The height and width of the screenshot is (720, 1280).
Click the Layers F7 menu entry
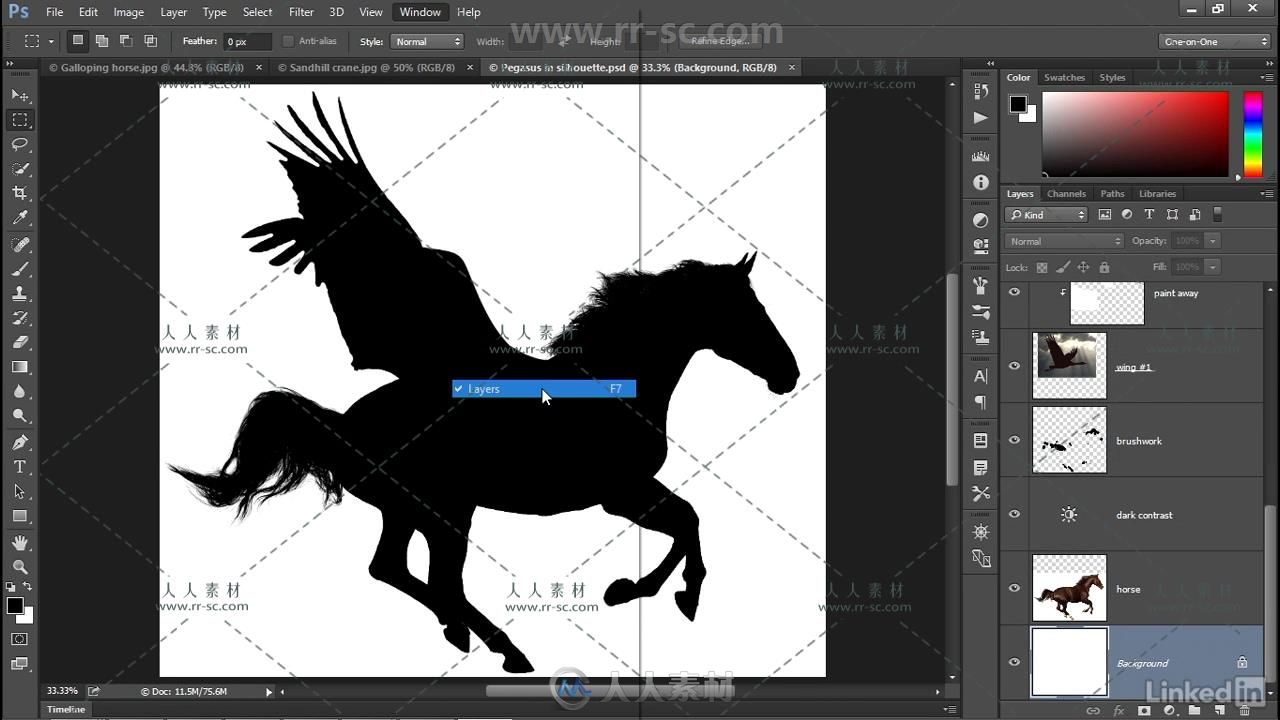point(544,389)
